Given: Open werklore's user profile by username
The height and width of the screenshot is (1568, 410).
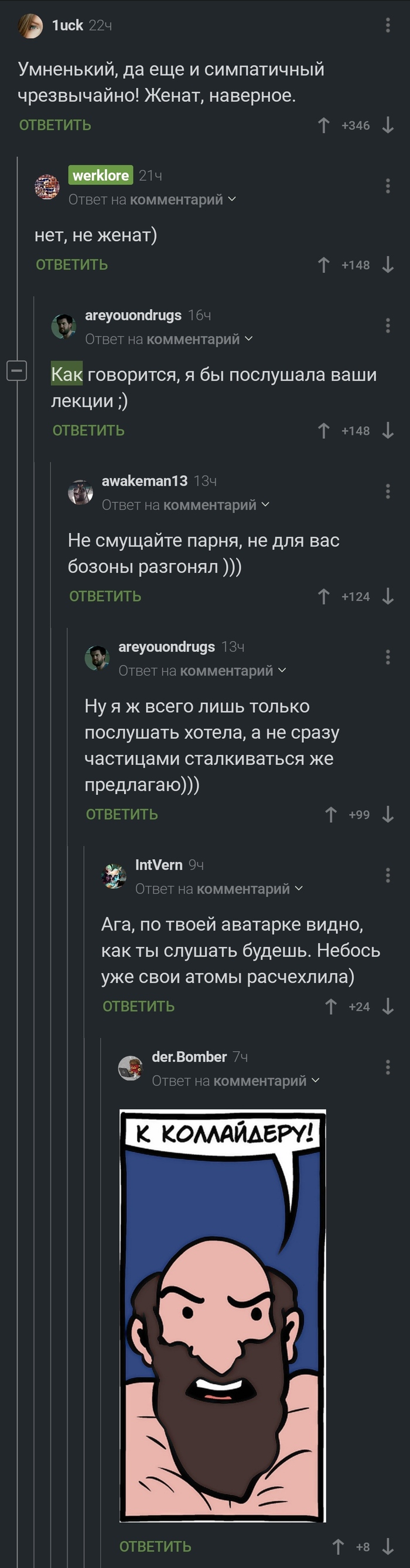Looking at the screenshot, I should click(x=101, y=176).
